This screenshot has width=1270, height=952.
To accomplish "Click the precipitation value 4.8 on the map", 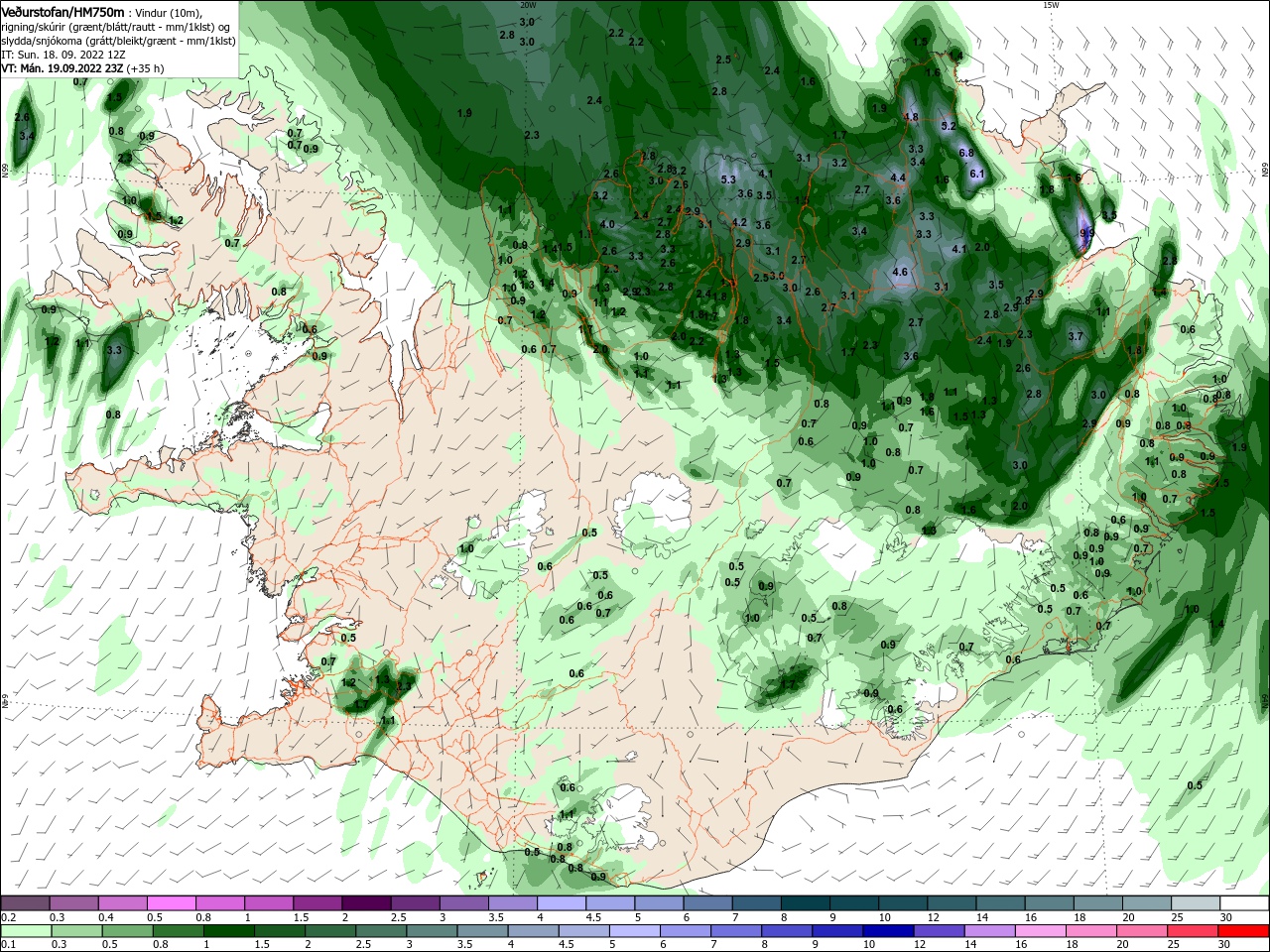I will point(911,117).
